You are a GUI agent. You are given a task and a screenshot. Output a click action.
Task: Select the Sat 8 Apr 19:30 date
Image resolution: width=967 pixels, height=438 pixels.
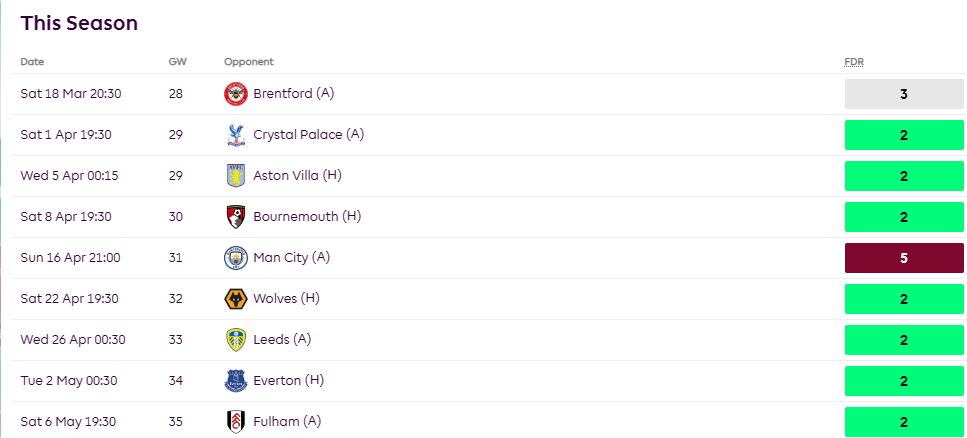(66, 217)
